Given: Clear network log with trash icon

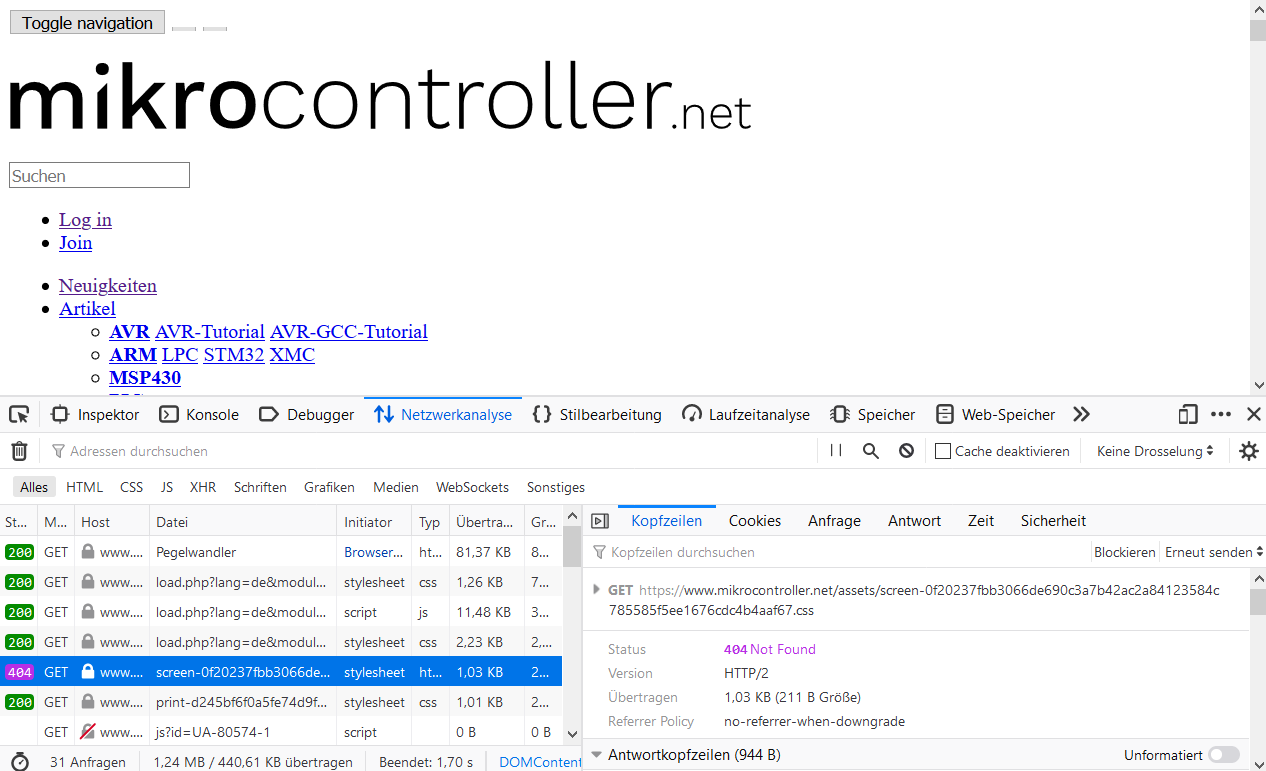Looking at the screenshot, I should pos(19,451).
